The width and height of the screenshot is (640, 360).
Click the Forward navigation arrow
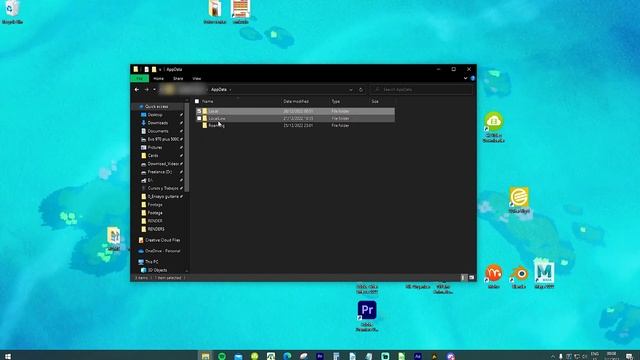[147, 89]
